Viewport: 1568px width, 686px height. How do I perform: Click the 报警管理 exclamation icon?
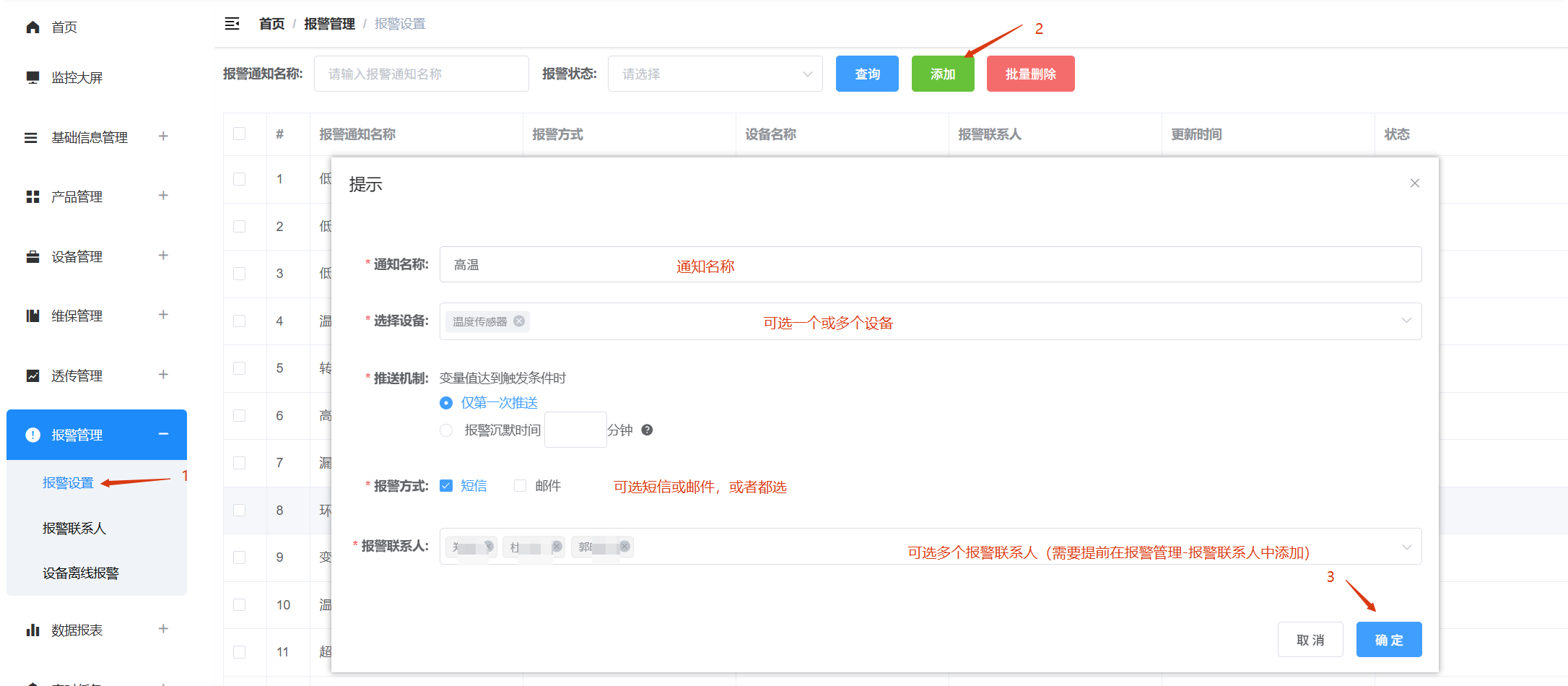(x=32, y=435)
